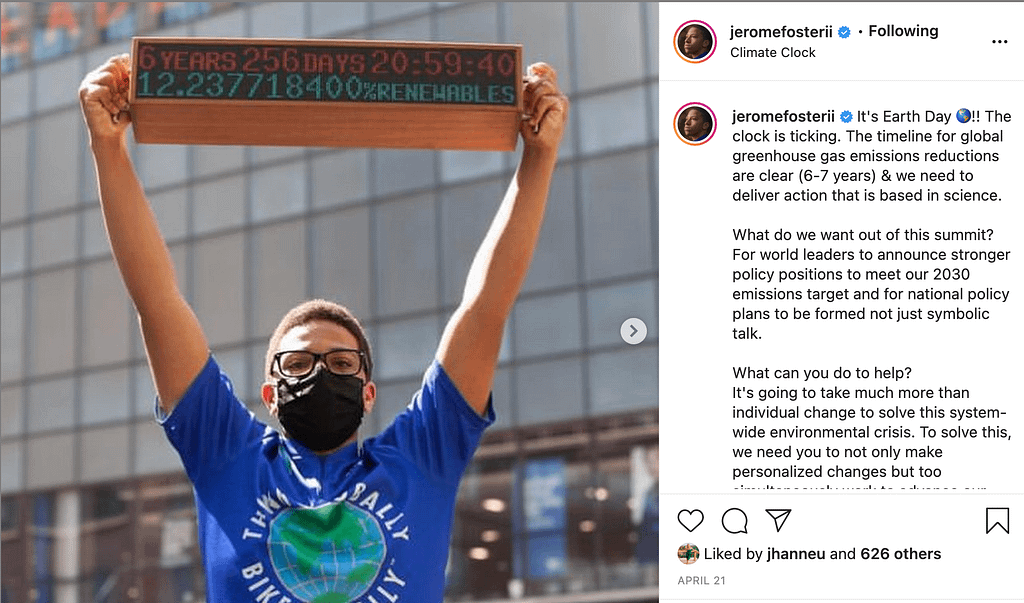
Task: Open the Climate Clock location link
Action: [773, 52]
